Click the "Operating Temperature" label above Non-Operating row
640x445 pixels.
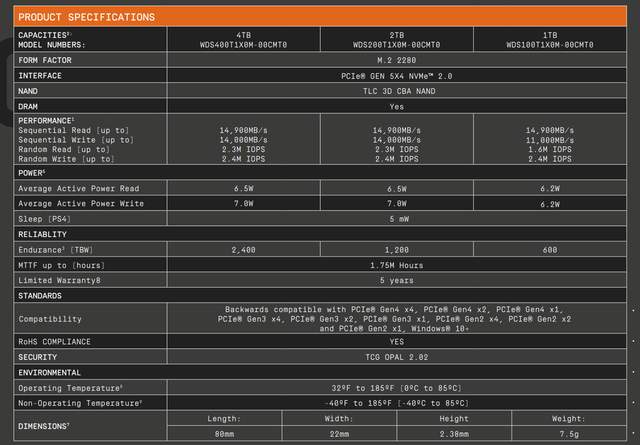[x=70, y=388]
